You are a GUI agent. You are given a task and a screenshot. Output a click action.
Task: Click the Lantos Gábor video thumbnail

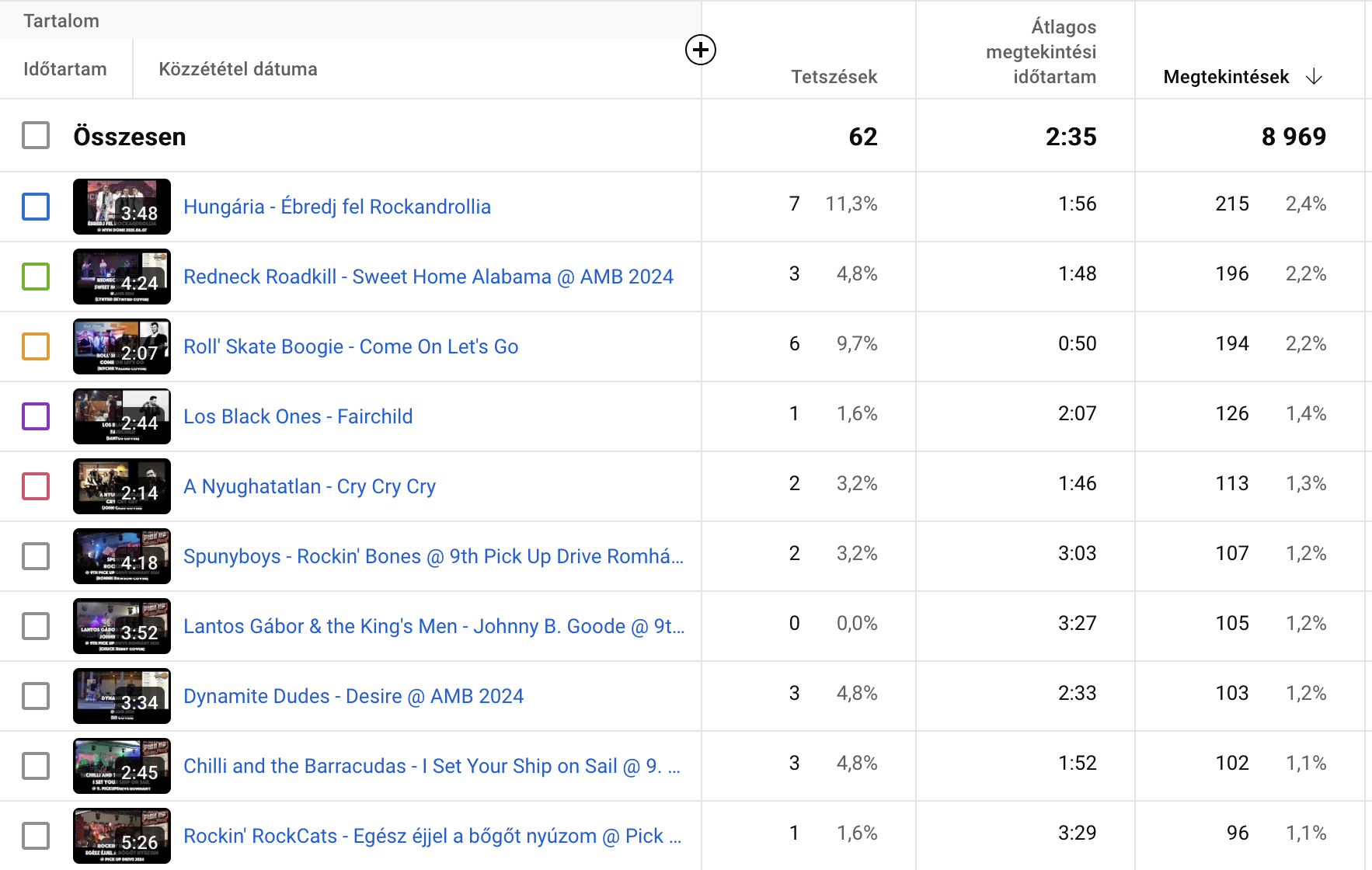[122, 626]
